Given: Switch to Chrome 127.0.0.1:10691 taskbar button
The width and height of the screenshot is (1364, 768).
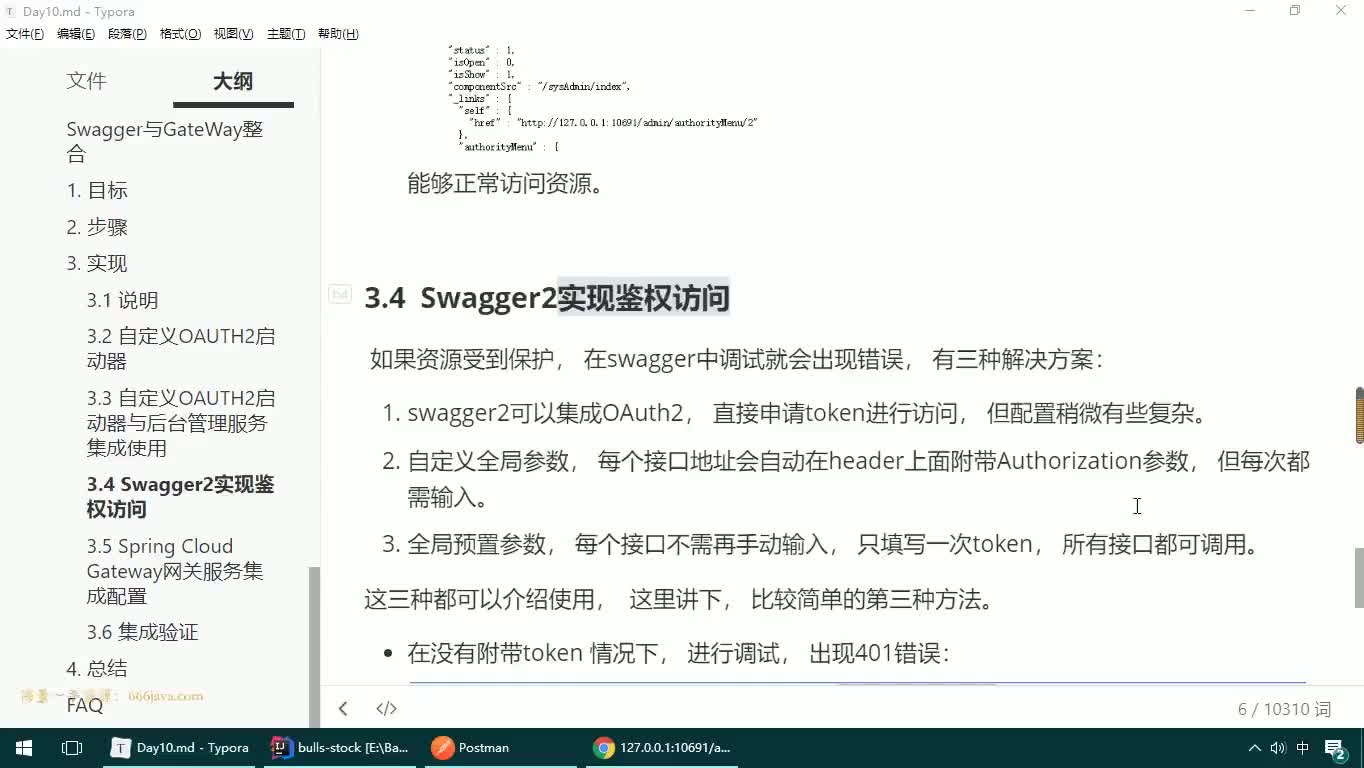Looking at the screenshot, I should 663,748.
